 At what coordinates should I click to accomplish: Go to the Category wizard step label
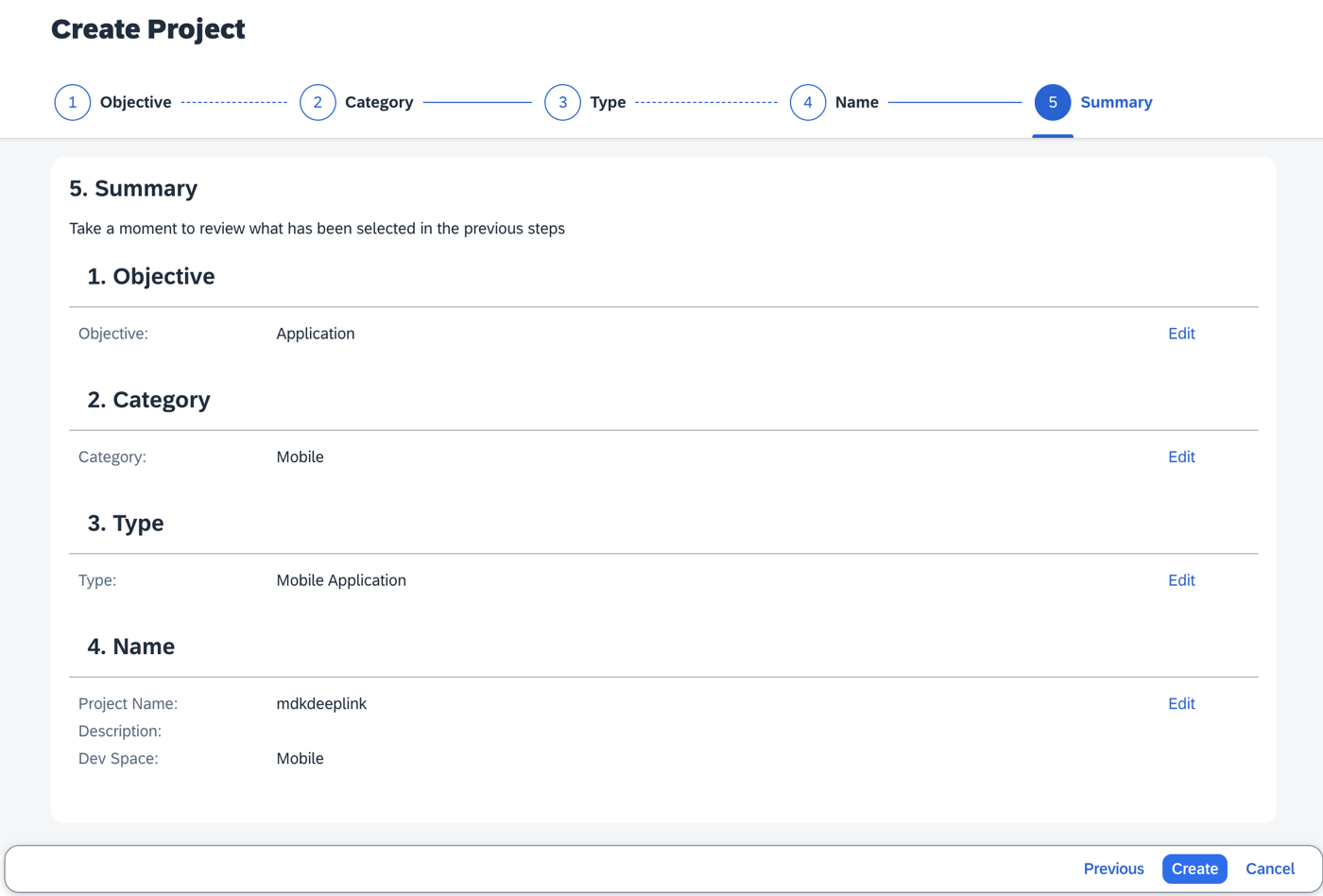point(379,102)
